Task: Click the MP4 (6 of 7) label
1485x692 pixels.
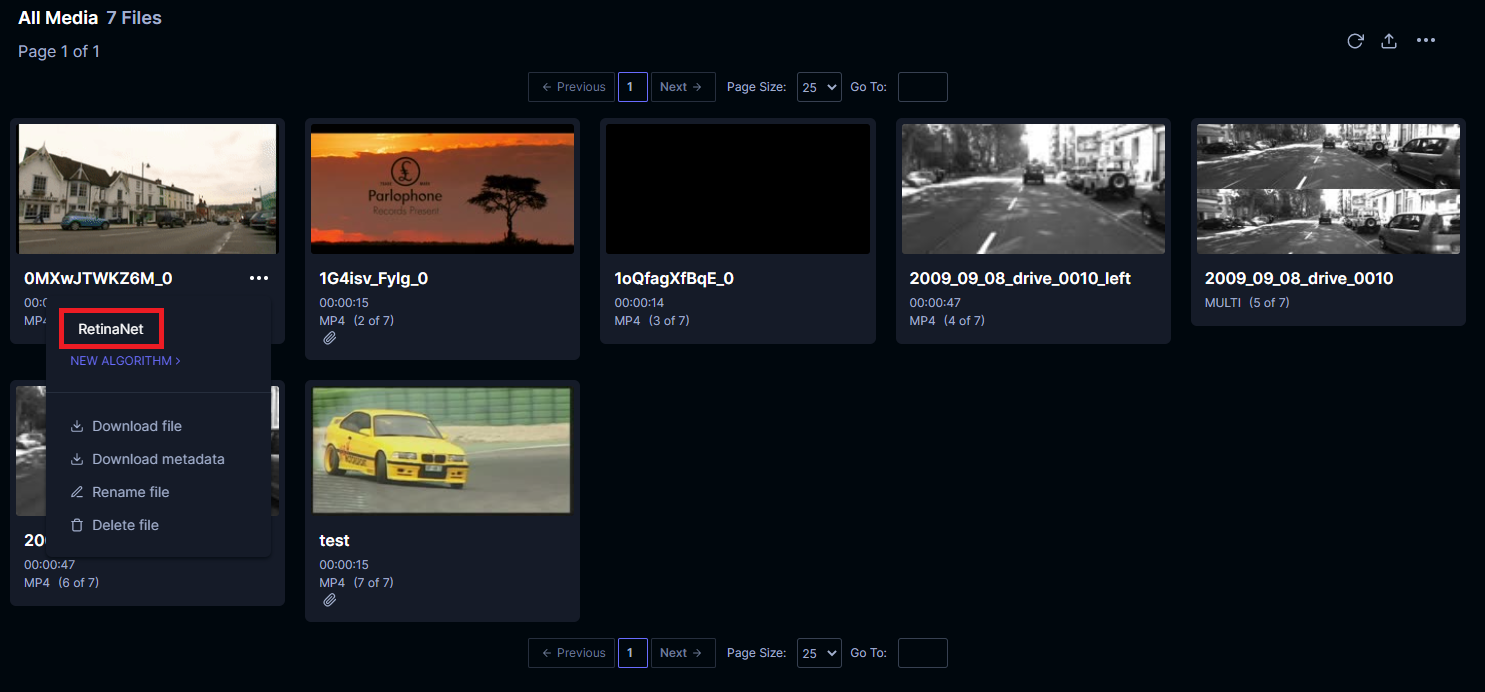Action: coord(62,583)
